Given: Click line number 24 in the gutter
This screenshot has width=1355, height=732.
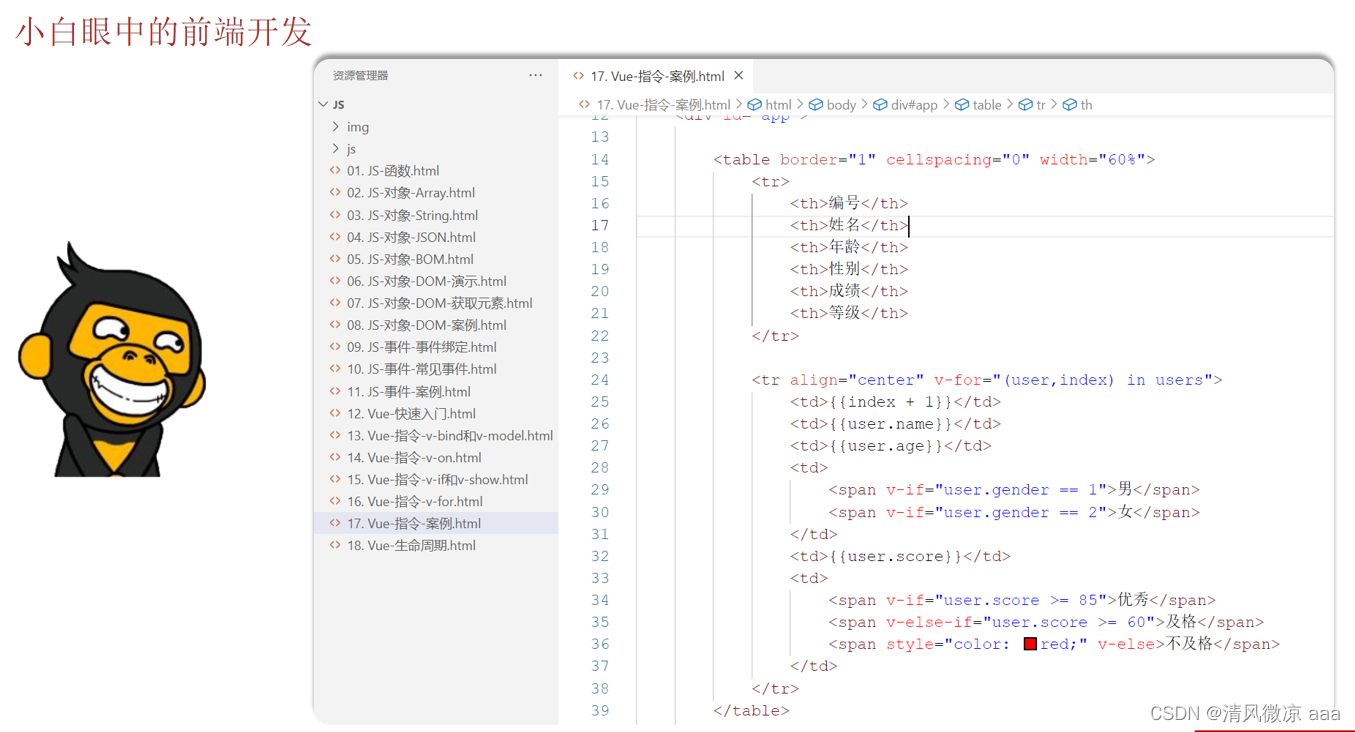Looking at the screenshot, I should (599, 380).
